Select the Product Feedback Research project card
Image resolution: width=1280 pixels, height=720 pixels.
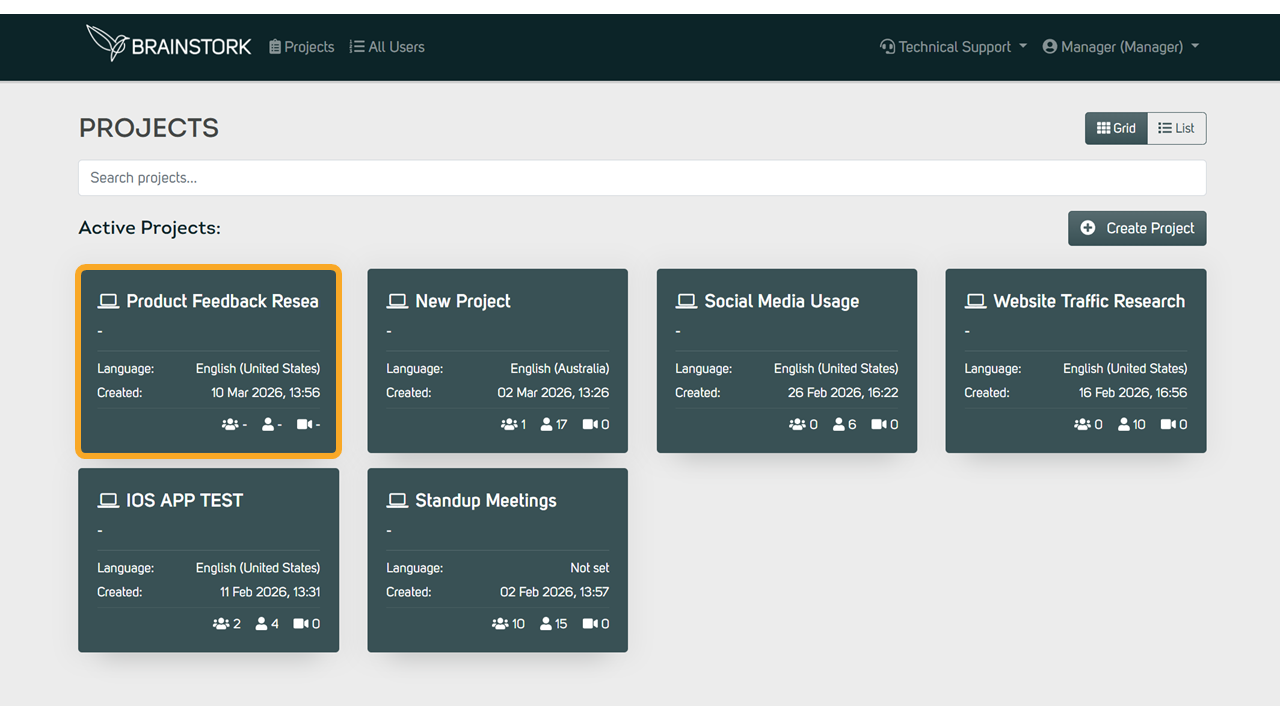pyautogui.click(x=209, y=361)
